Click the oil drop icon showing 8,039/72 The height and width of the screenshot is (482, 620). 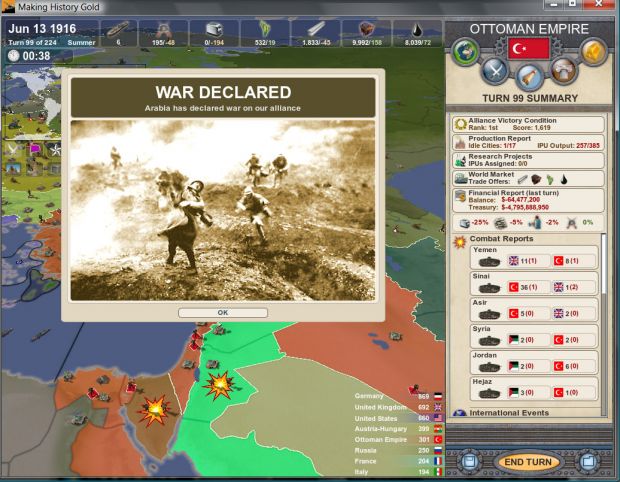click(x=417, y=30)
